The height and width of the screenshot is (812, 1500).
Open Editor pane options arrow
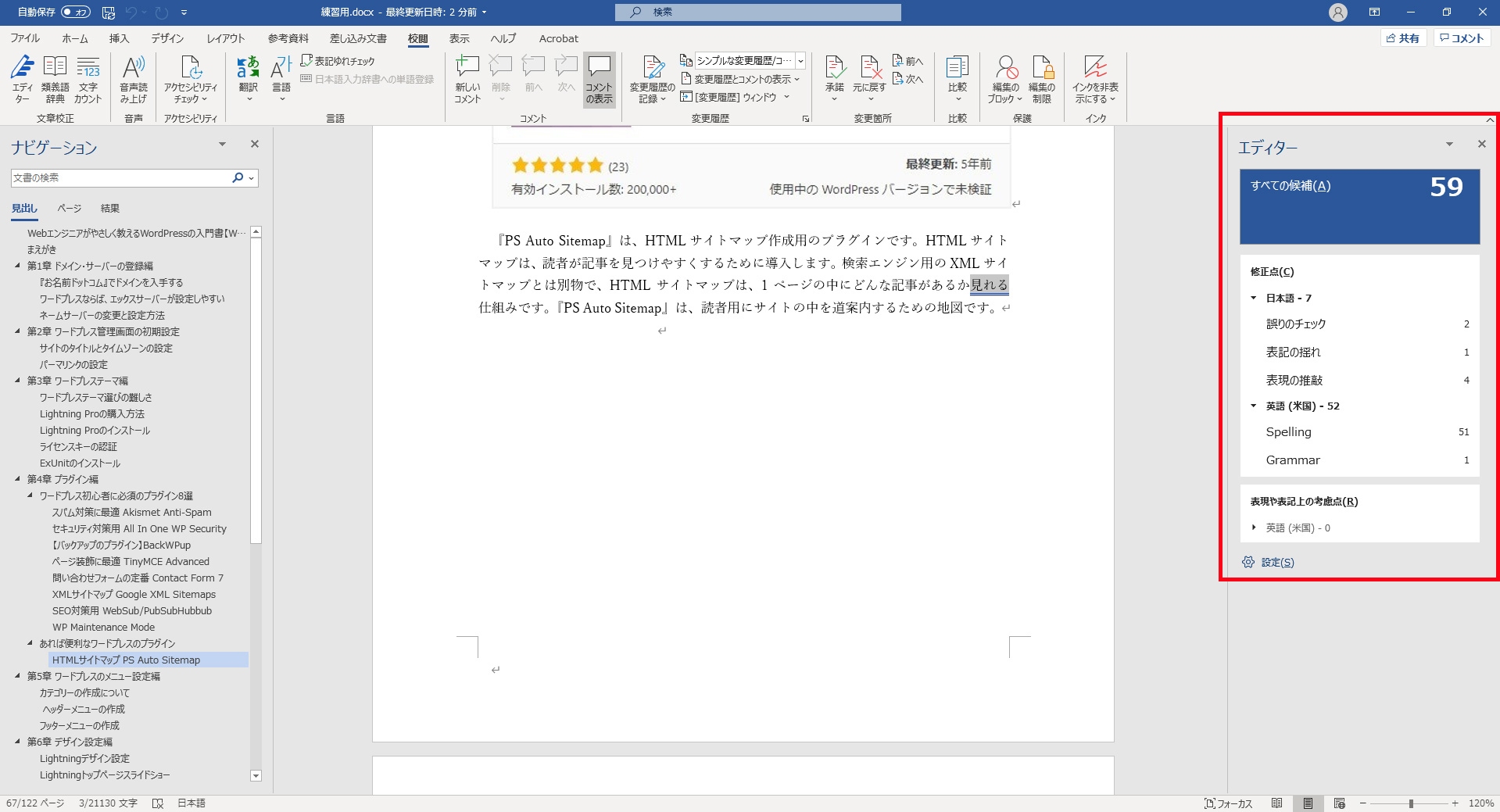point(1449,145)
